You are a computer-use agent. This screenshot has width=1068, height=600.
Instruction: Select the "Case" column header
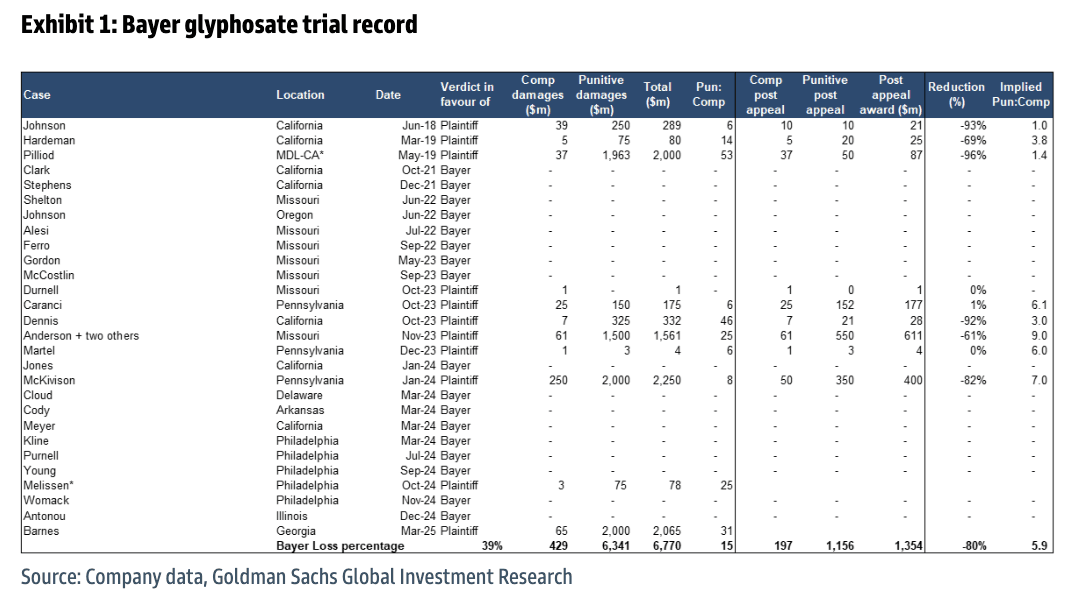37,95
